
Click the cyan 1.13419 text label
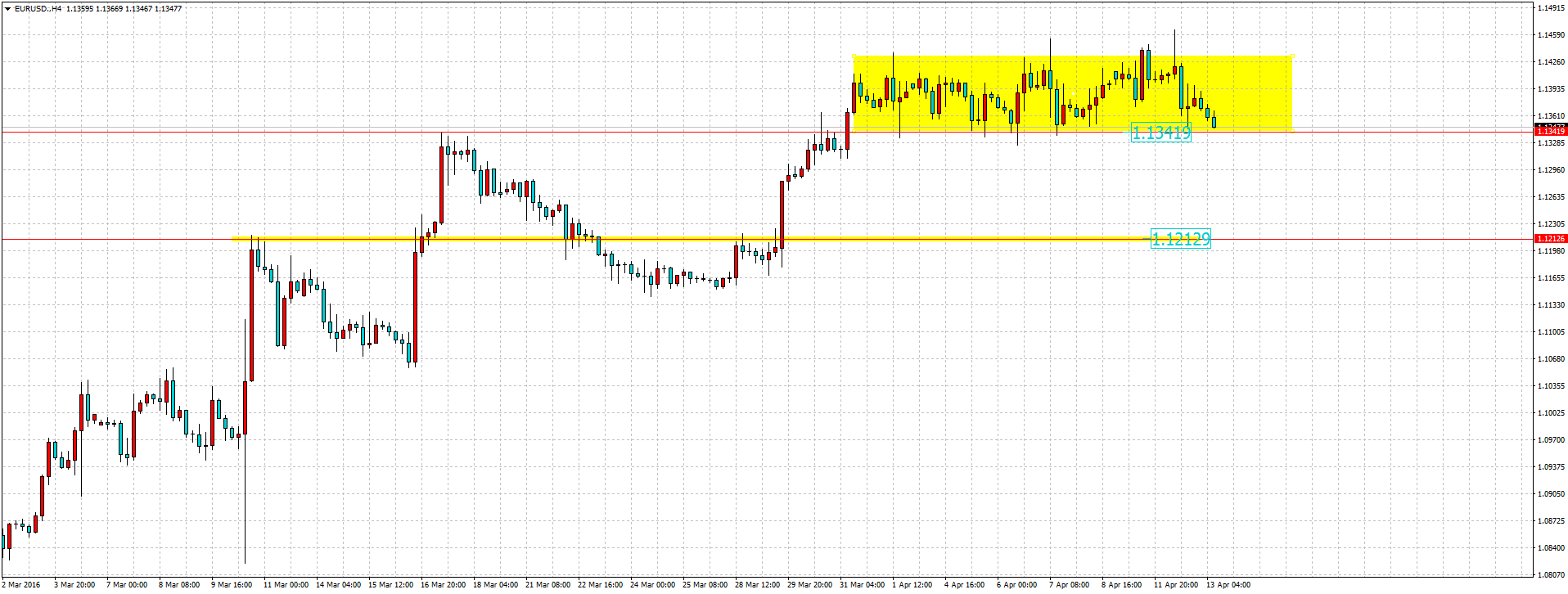click(x=1160, y=133)
